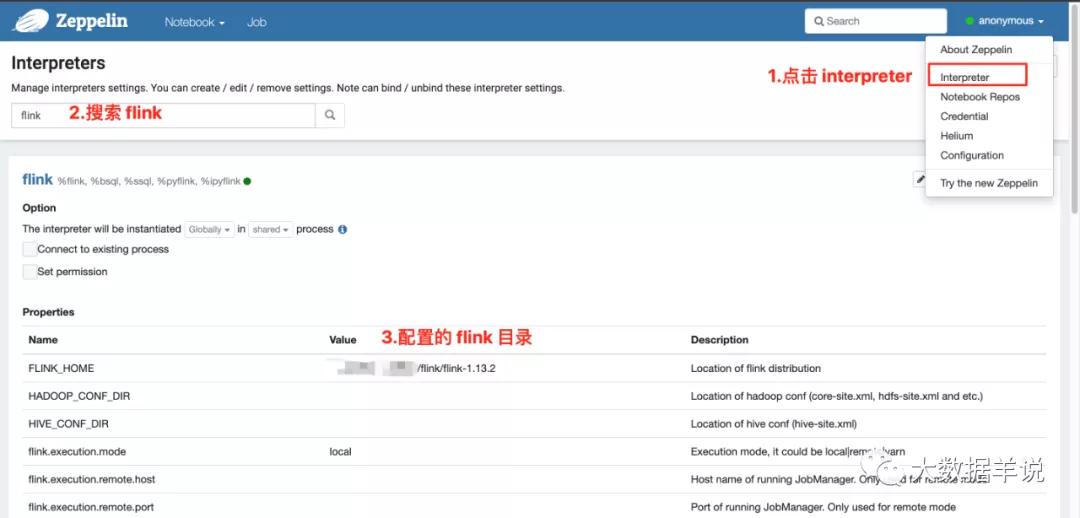Tick the Set permission checkbox
Image resolution: width=1080 pixels, height=518 pixels.
tap(30, 272)
